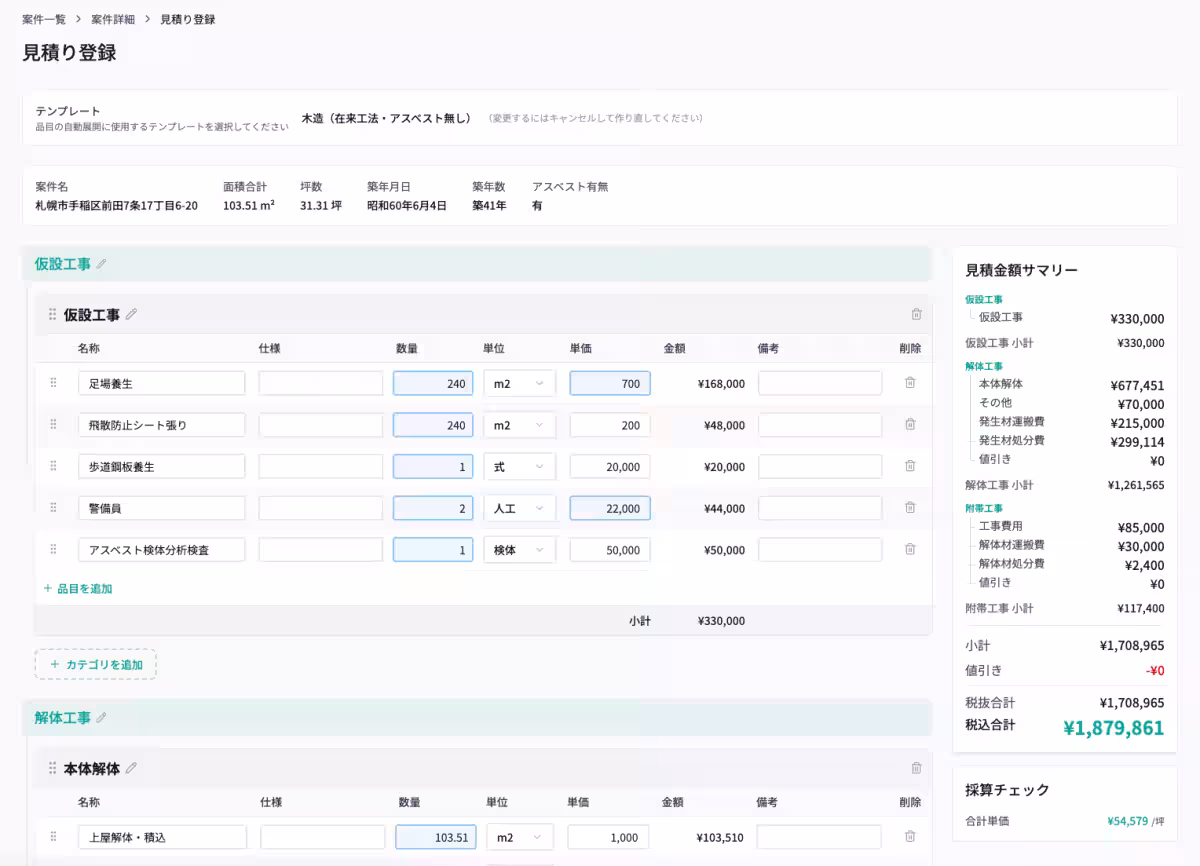Delete the 警備員 row via trash icon
The image size is (1200, 866).
[x=910, y=507]
